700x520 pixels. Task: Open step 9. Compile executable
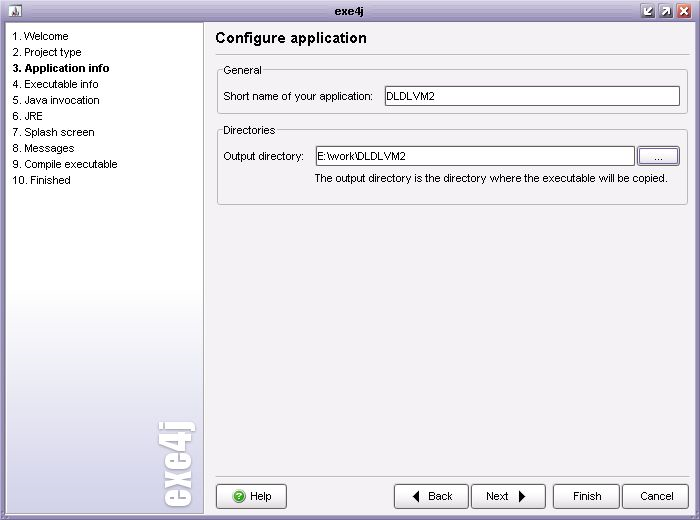[65, 164]
